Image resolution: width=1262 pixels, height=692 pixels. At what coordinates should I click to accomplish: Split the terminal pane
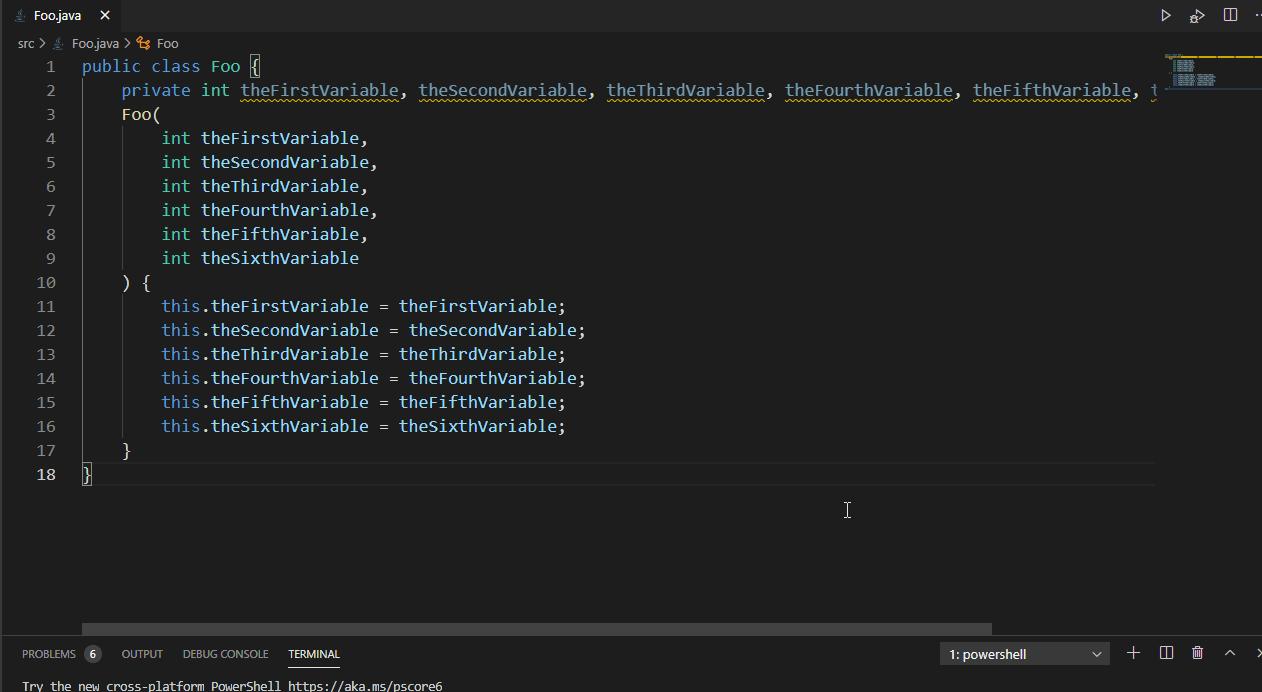pos(1165,652)
